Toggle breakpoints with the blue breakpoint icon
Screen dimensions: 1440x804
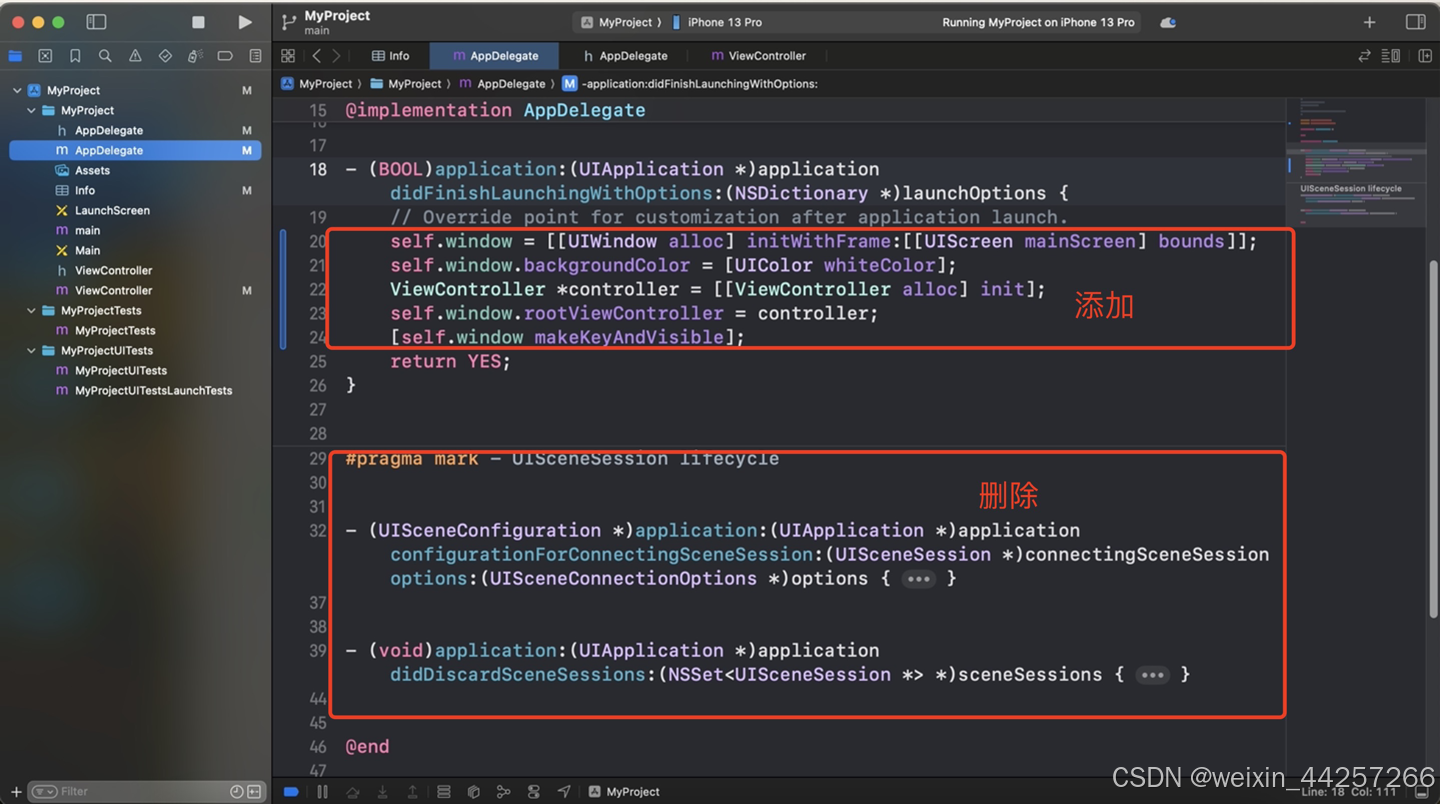click(290, 791)
